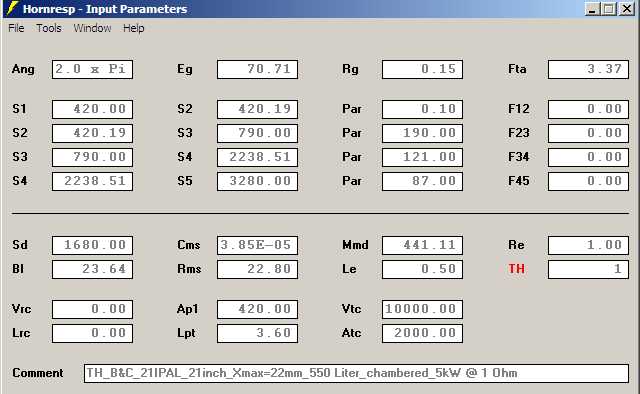Click the Ang field showing 2.0 x Pi
Image resolution: width=640 pixels, height=394 pixels.
pos(92,69)
